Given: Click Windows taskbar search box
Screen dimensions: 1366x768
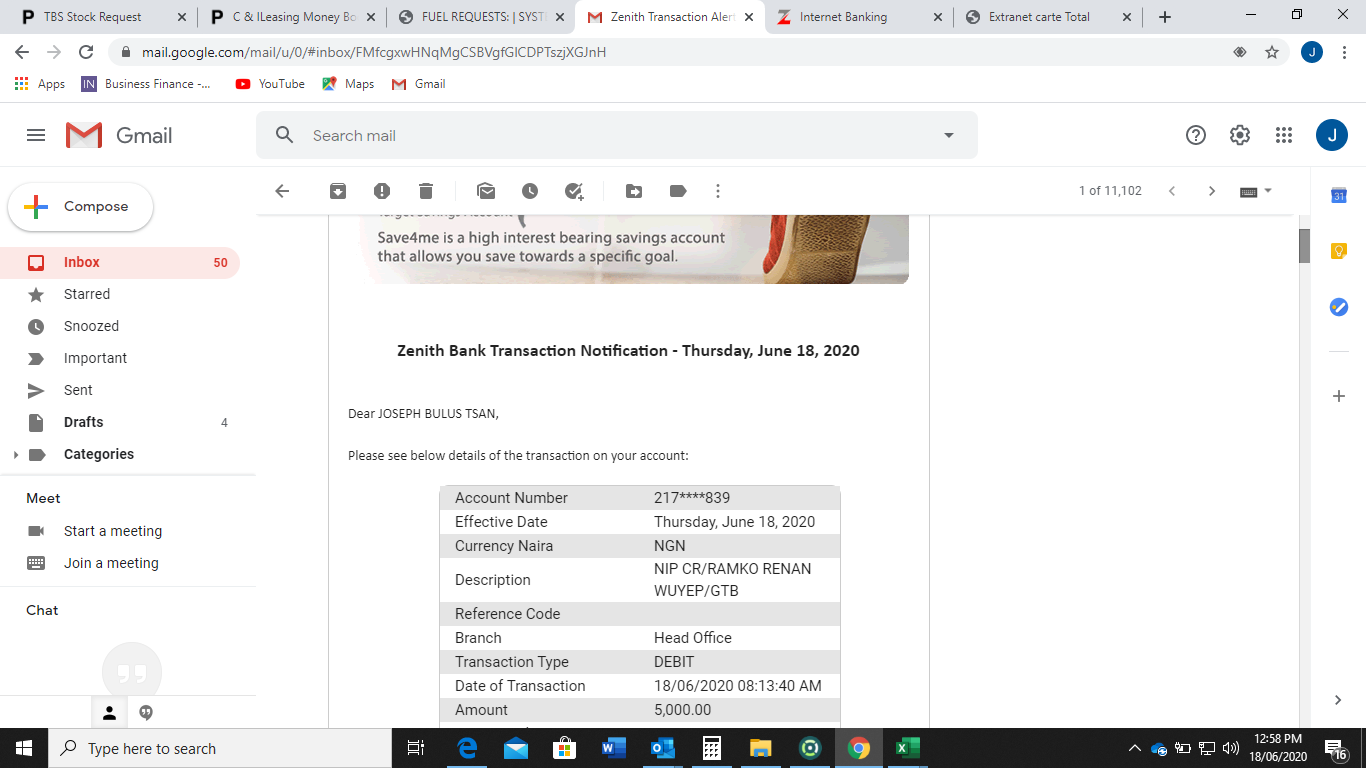Looking at the screenshot, I should click(220, 748).
